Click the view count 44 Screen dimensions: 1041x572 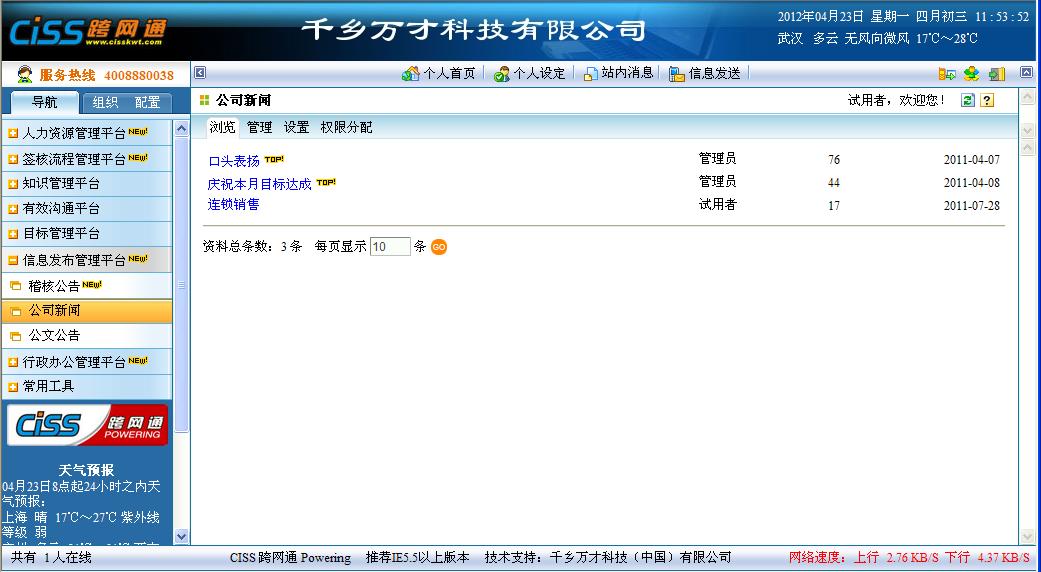click(x=834, y=183)
